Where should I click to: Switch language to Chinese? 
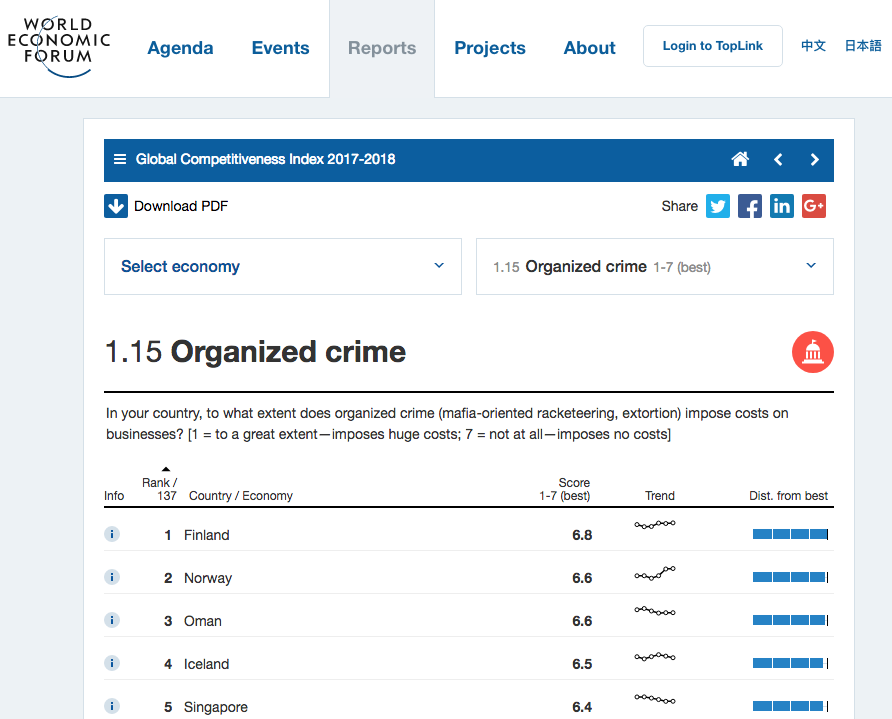tap(813, 46)
